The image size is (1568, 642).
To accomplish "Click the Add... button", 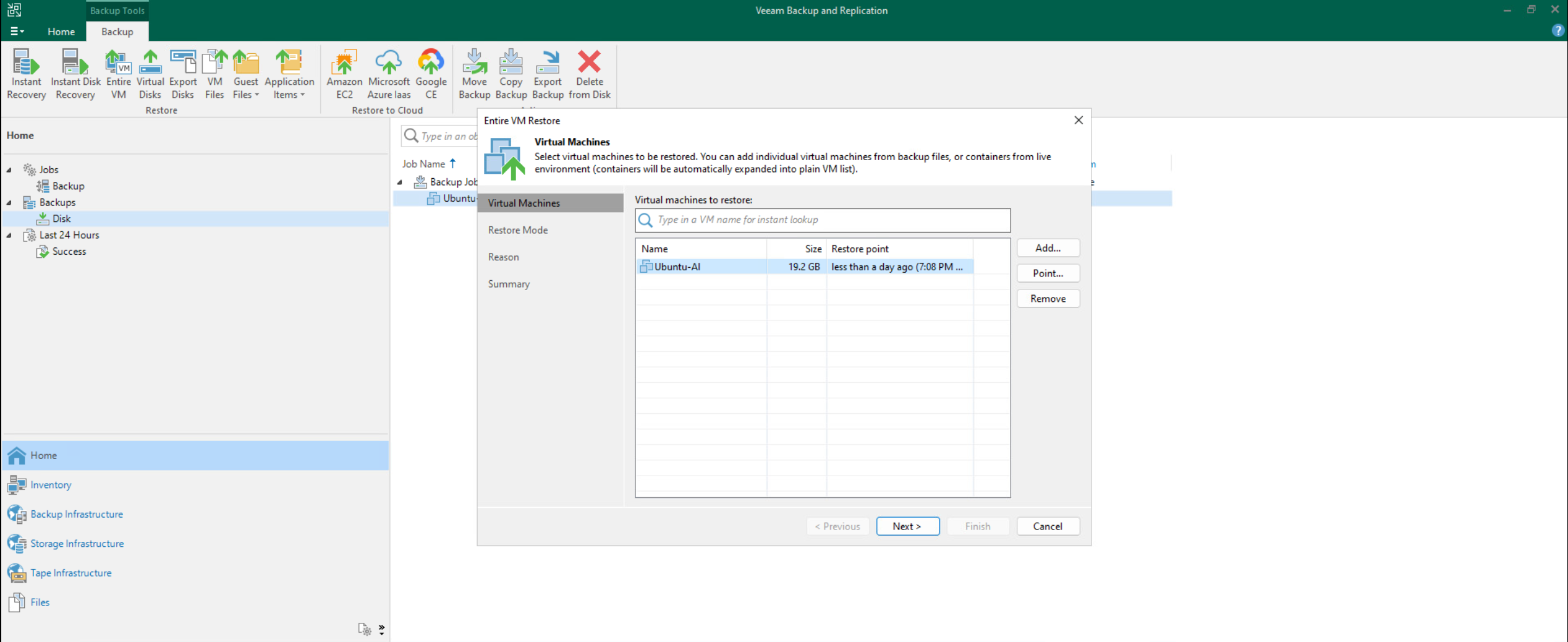I will 1048,248.
